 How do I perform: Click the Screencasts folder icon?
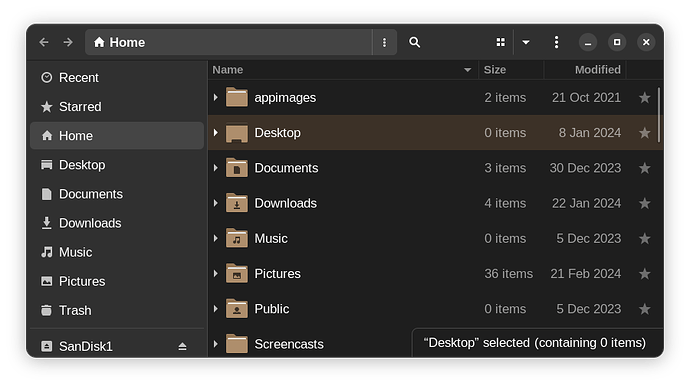237,343
